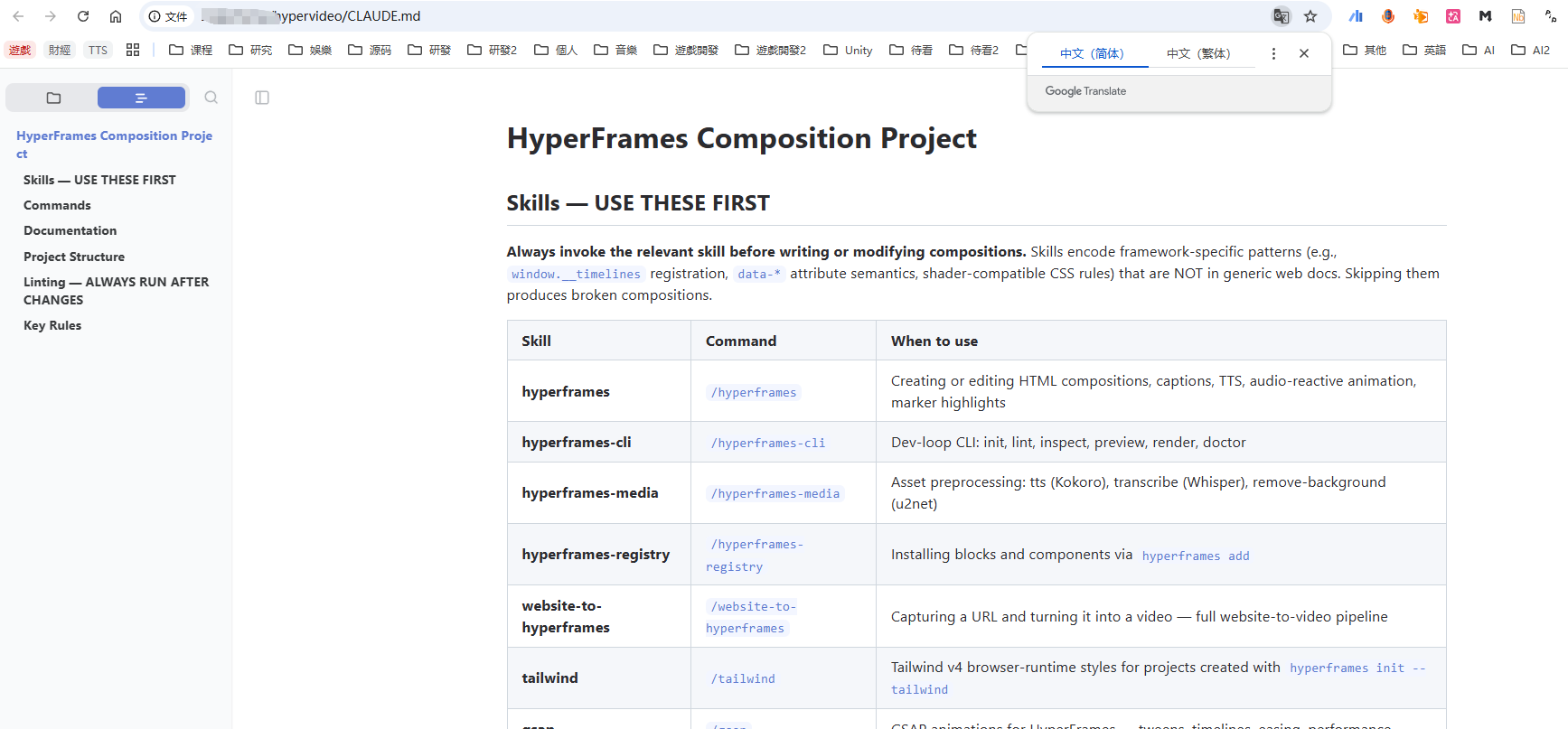
Task: Open the 遊戲開發 bookmark folder
Action: [686, 50]
